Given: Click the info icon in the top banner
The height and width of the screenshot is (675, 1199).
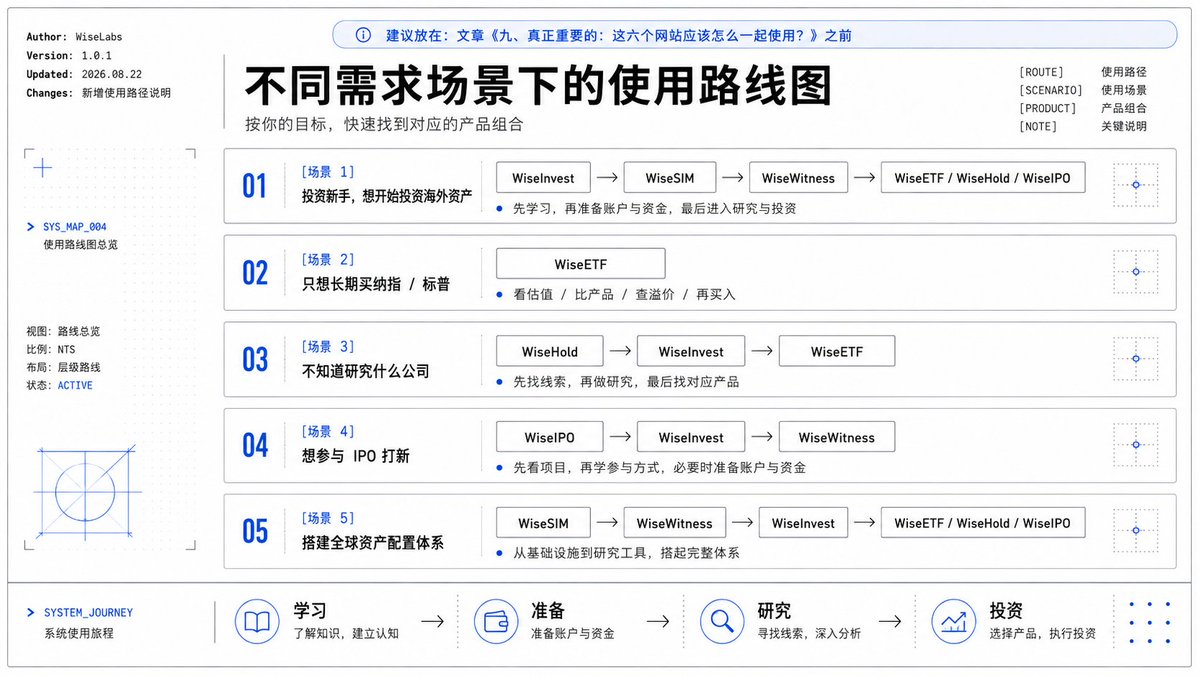Looking at the screenshot, I should pos(363,35).
